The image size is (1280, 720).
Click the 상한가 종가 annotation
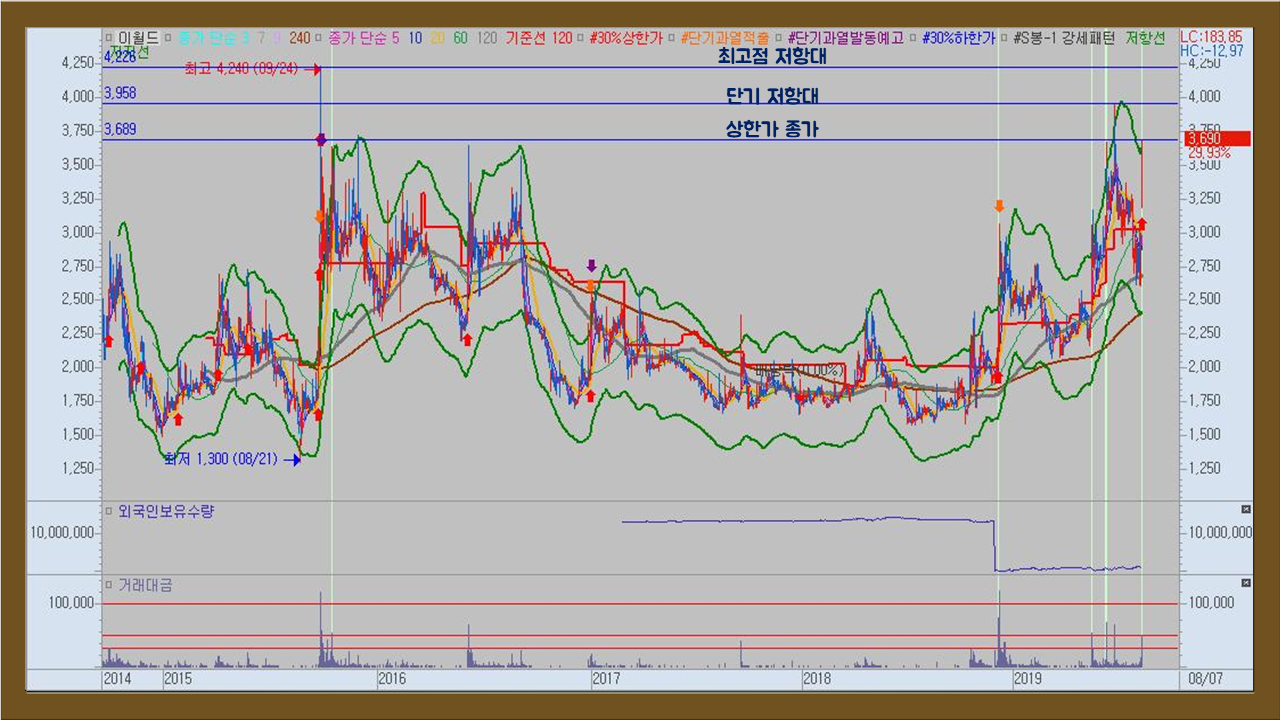(x=772, y=129)
